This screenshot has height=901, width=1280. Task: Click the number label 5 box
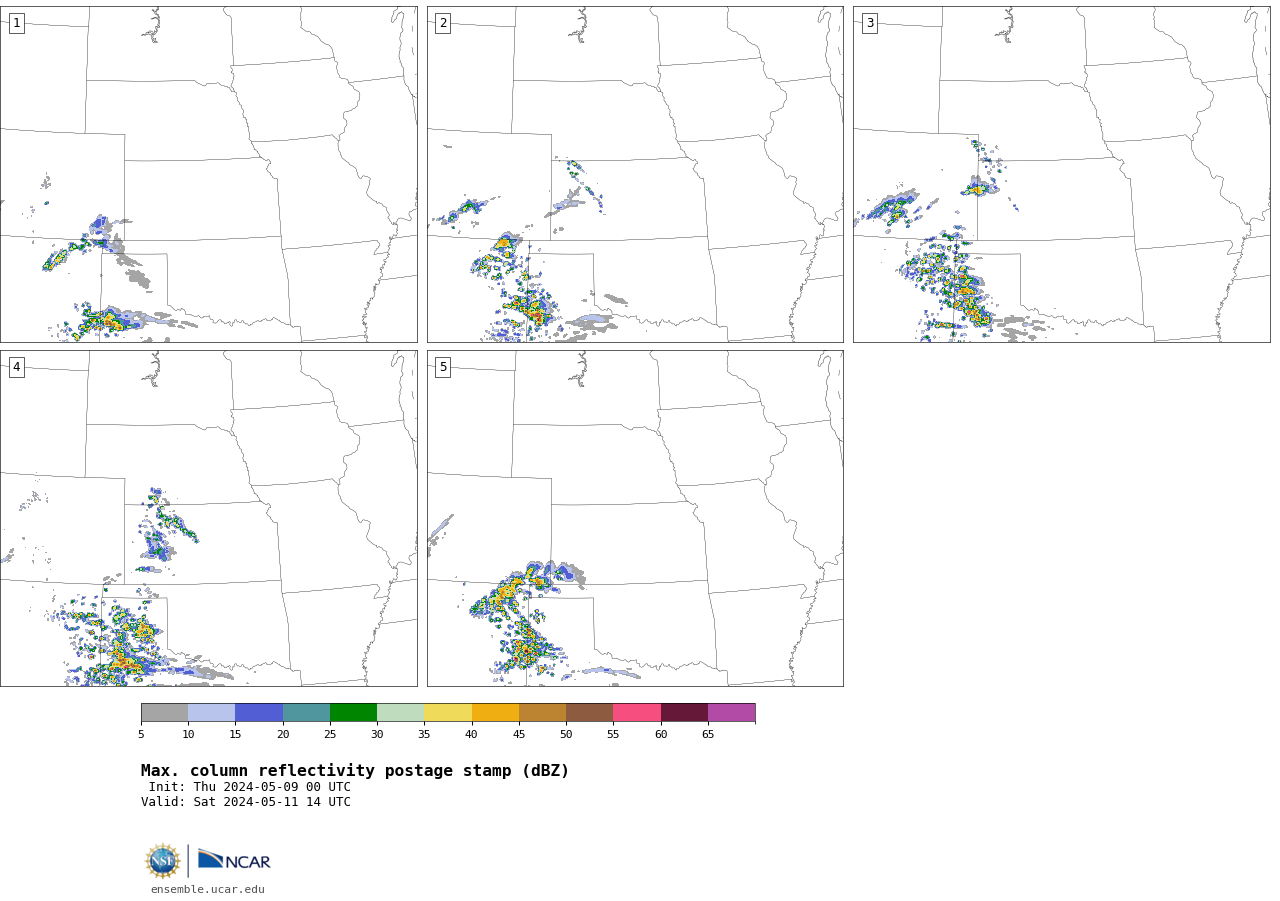tap(443, 367)
